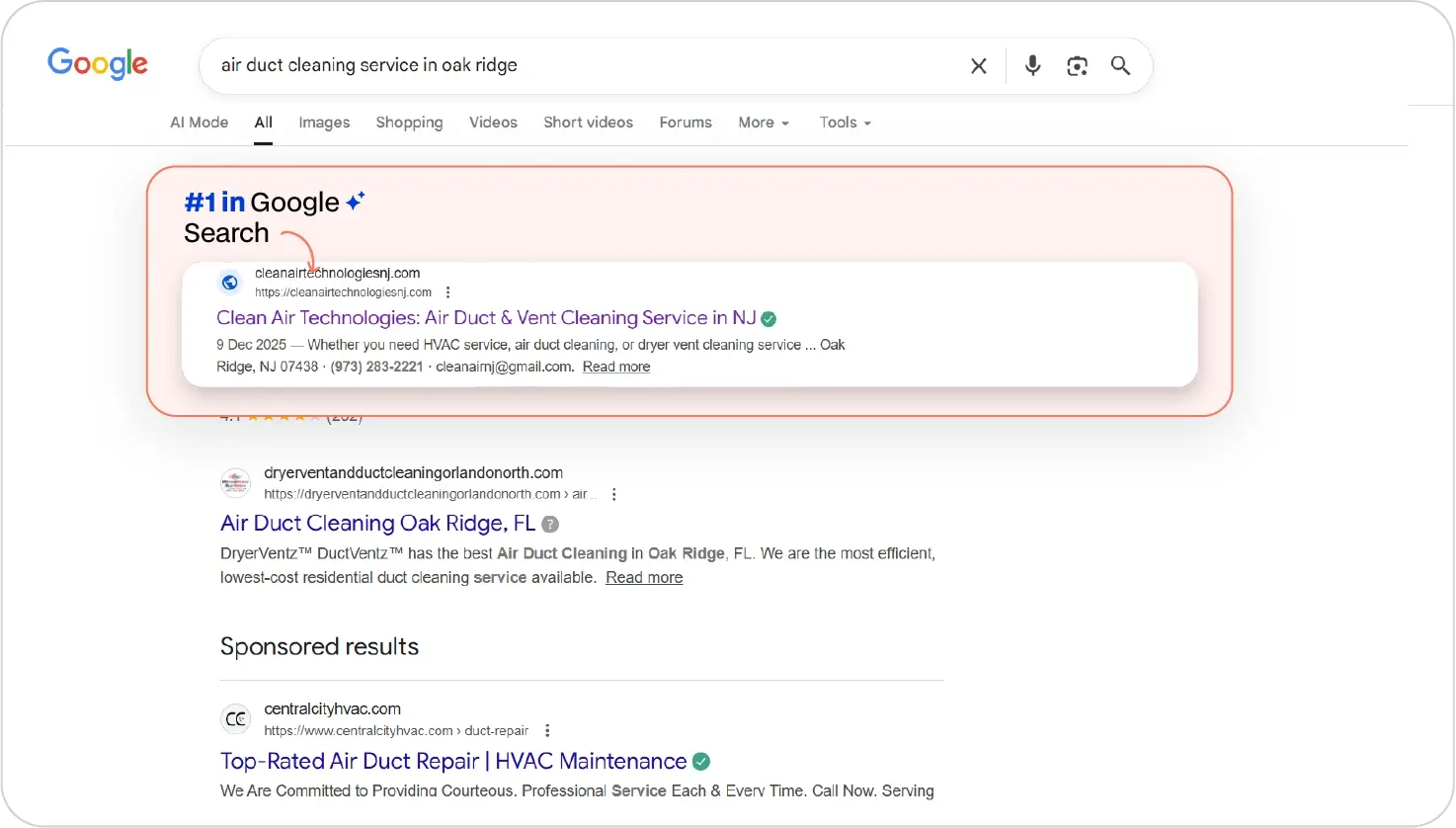Open the Tools dropdown

845,123
